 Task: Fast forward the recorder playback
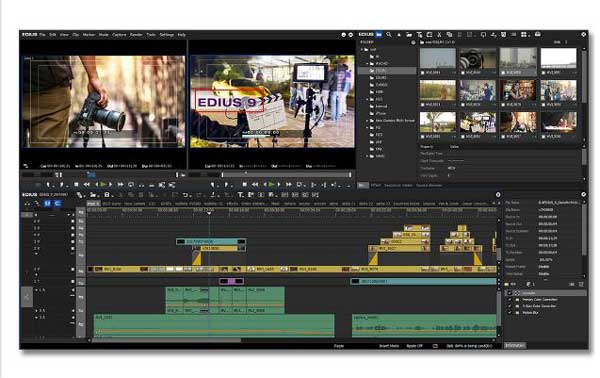click(x=289, y=184)
